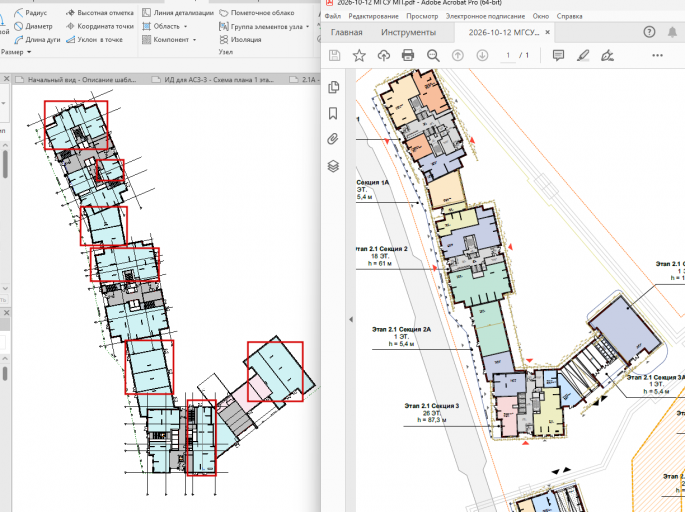Collapse the Acrobat navigation pane arrow
Viewport: 685px width, 512px height.
tap(351, 319)
